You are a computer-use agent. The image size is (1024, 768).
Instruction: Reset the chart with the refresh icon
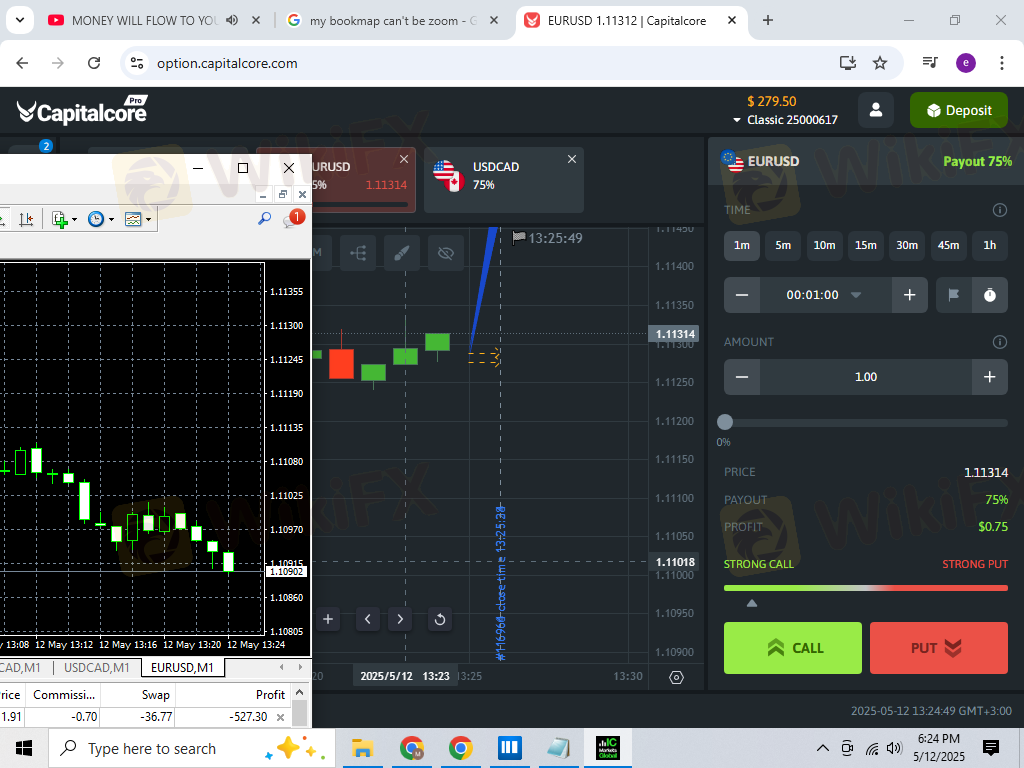click(x=440, y=619)
